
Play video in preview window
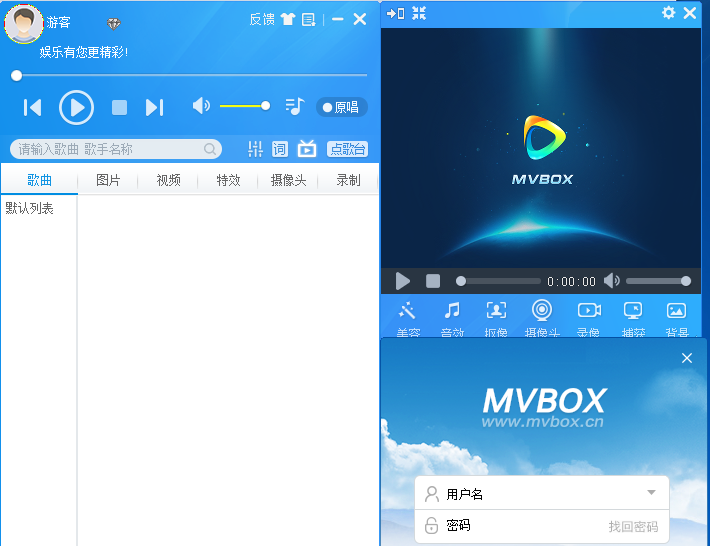[x=402, y=281]
